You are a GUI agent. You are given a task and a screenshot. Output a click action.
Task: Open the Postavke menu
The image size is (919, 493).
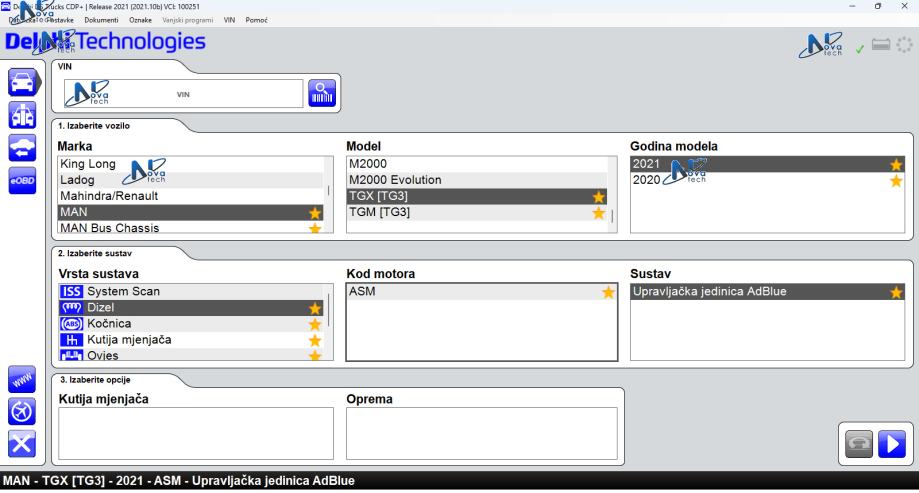coord(59,20)
